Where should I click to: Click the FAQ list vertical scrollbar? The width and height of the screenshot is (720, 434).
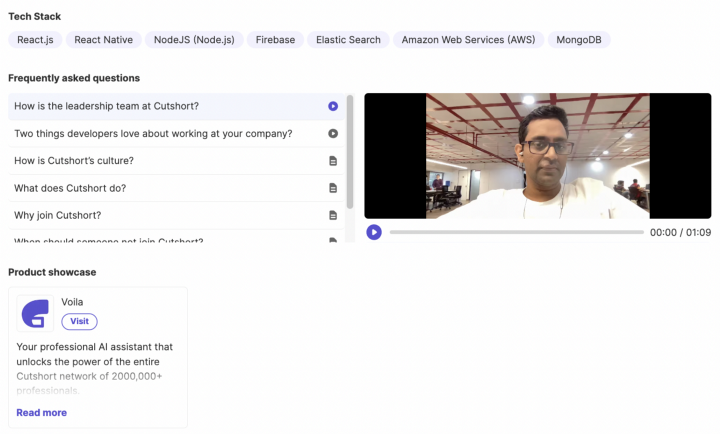pos(350,152)
